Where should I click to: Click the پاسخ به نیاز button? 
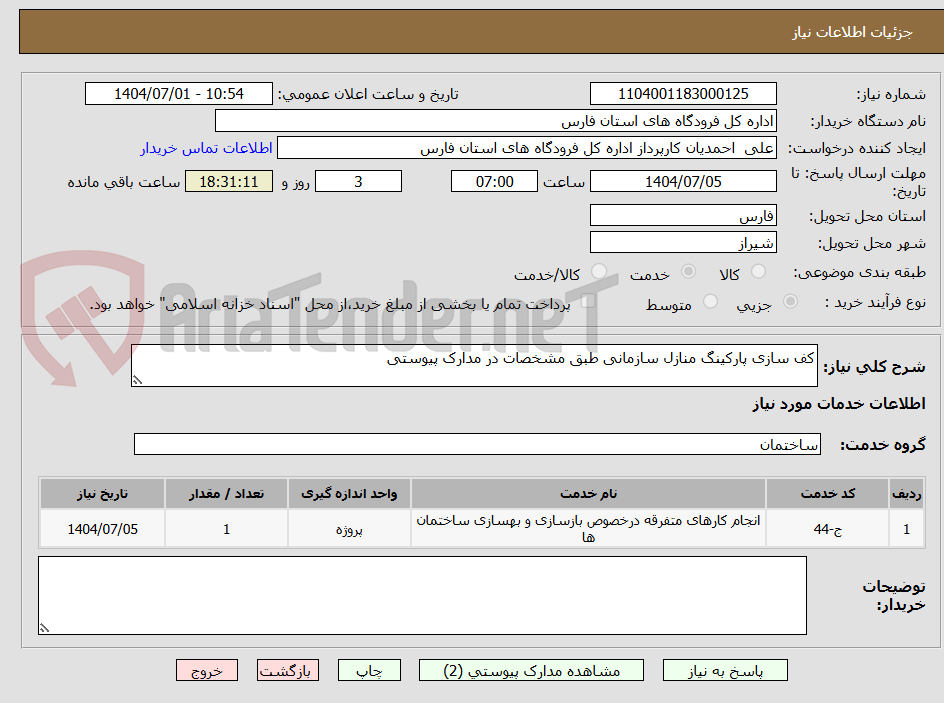pos(725,670)
